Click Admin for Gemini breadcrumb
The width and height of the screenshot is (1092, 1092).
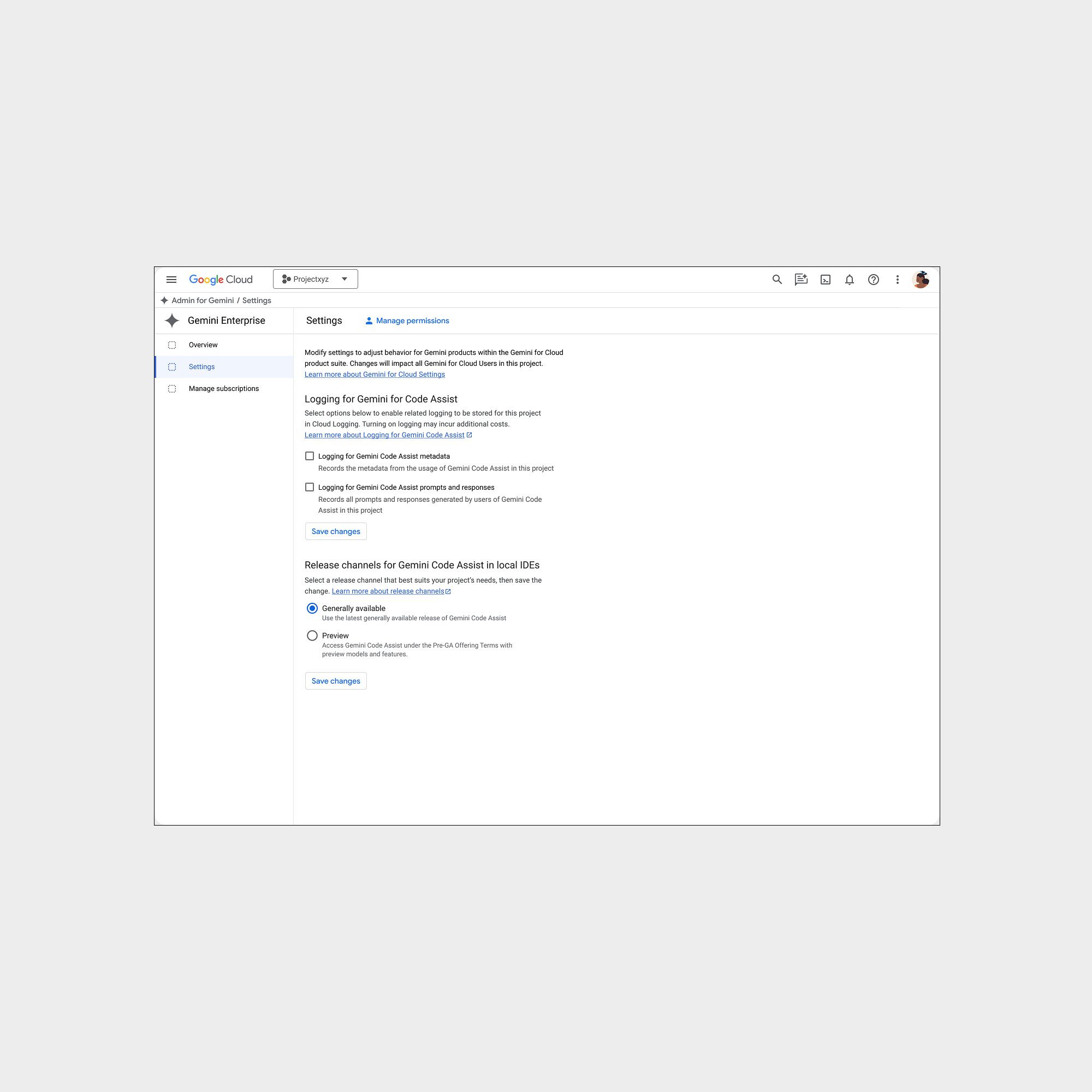click(203, 300)
